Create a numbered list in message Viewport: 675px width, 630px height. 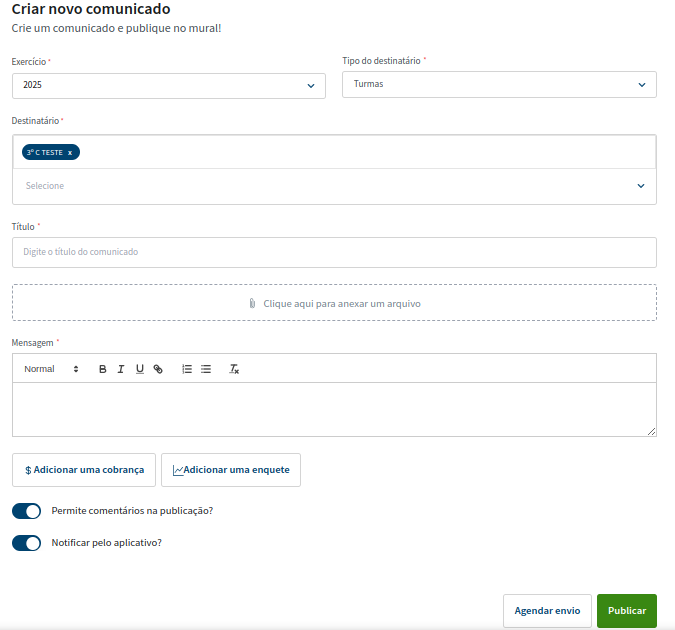[x=187, y=369]
